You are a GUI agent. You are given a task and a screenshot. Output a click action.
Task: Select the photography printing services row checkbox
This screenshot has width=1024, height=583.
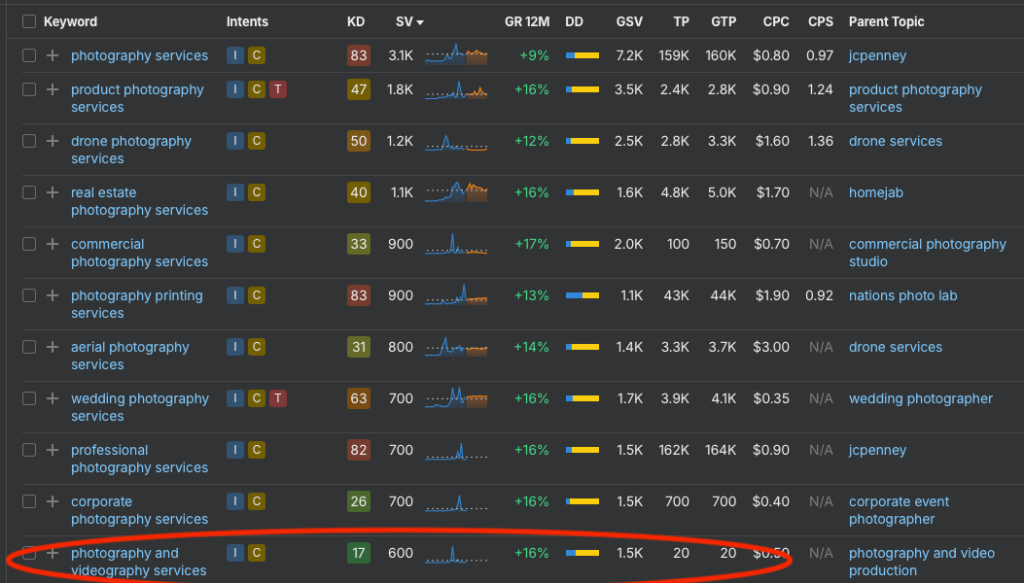[x=29, y=296]
